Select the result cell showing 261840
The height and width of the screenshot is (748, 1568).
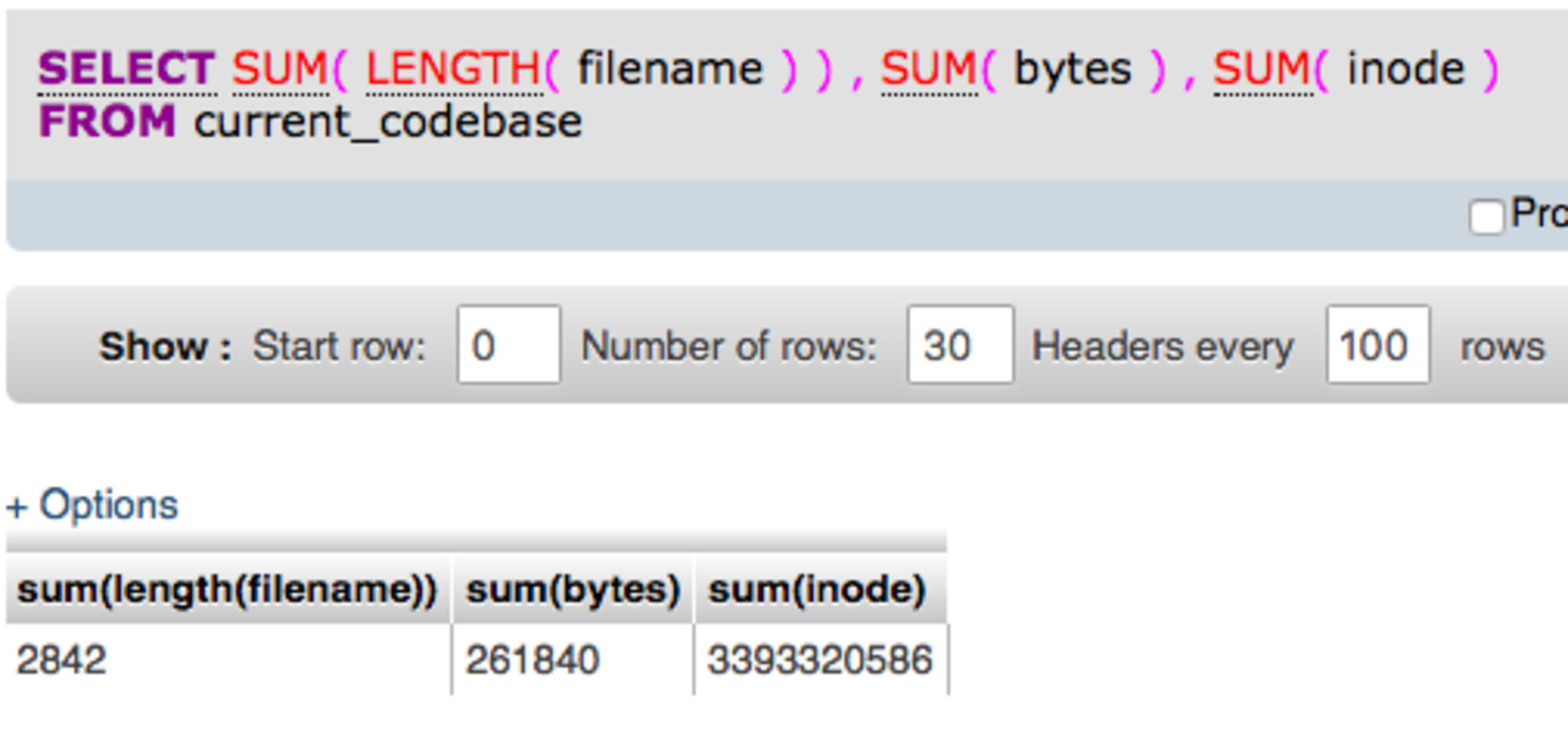(x=532, y=660)
